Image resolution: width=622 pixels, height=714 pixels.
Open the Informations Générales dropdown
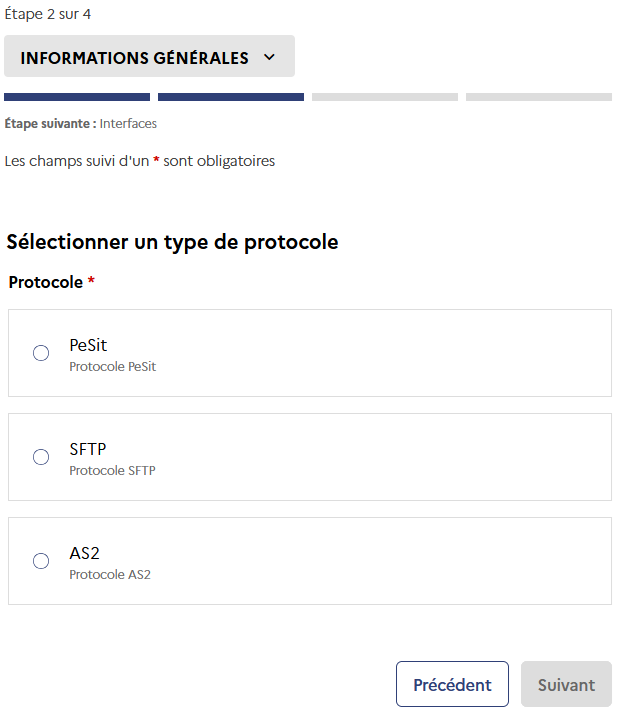149,57
